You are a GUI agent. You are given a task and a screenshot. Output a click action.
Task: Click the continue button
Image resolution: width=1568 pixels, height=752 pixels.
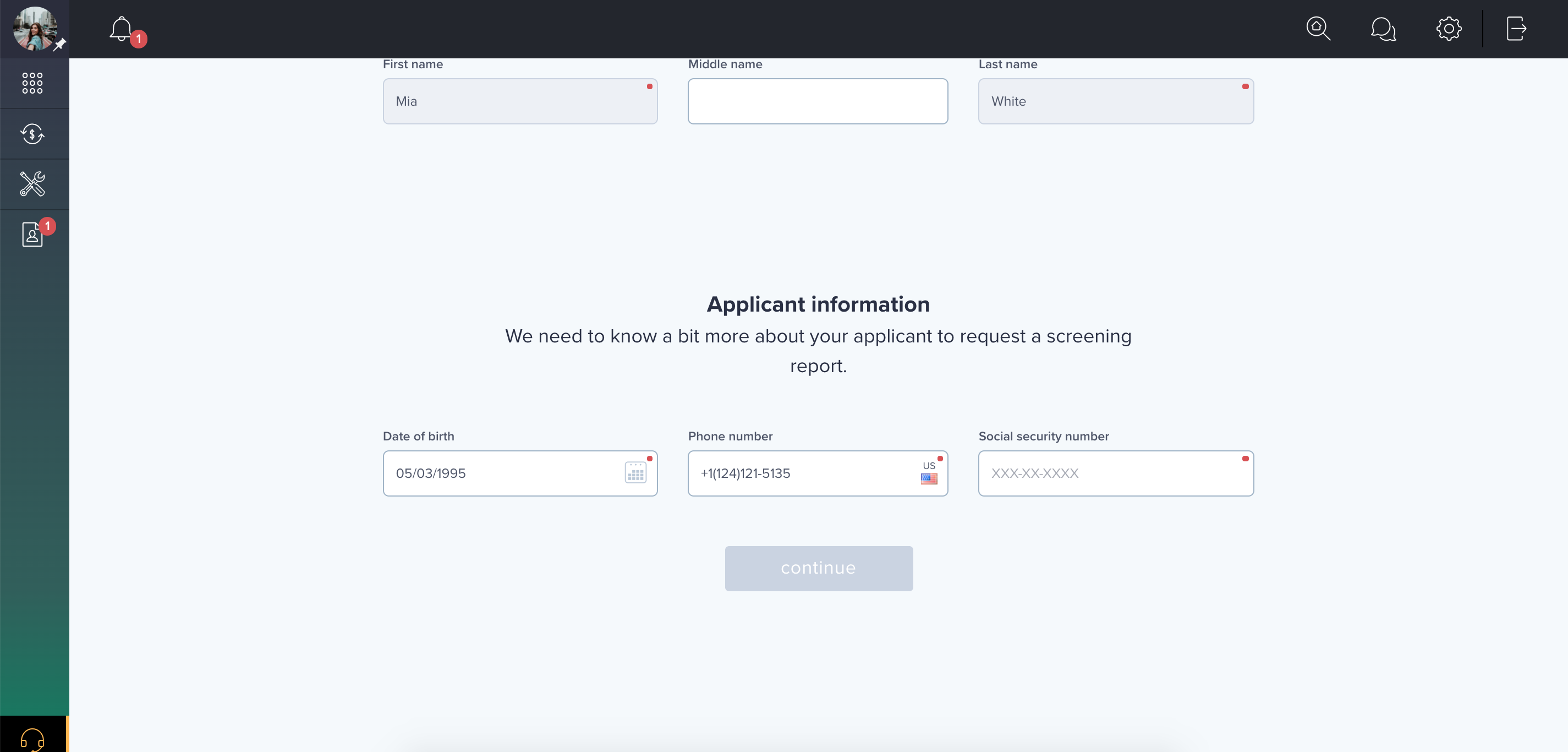click(818, 568)
